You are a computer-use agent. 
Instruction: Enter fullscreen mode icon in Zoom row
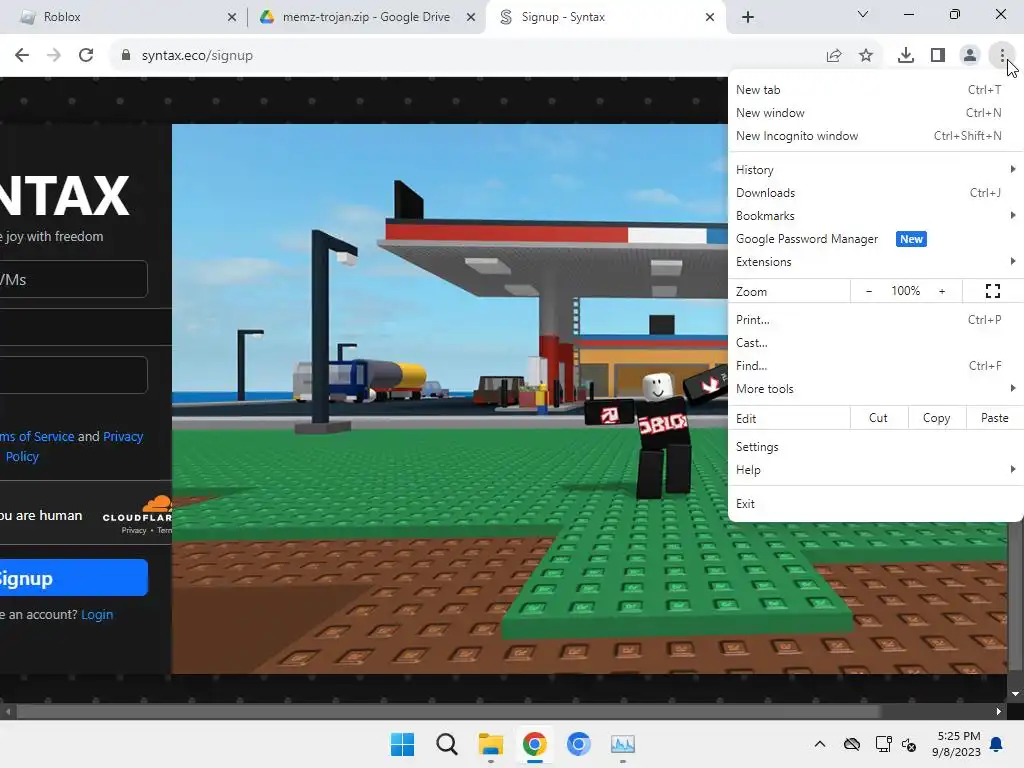pyautogui.click(x=993, y=291)
